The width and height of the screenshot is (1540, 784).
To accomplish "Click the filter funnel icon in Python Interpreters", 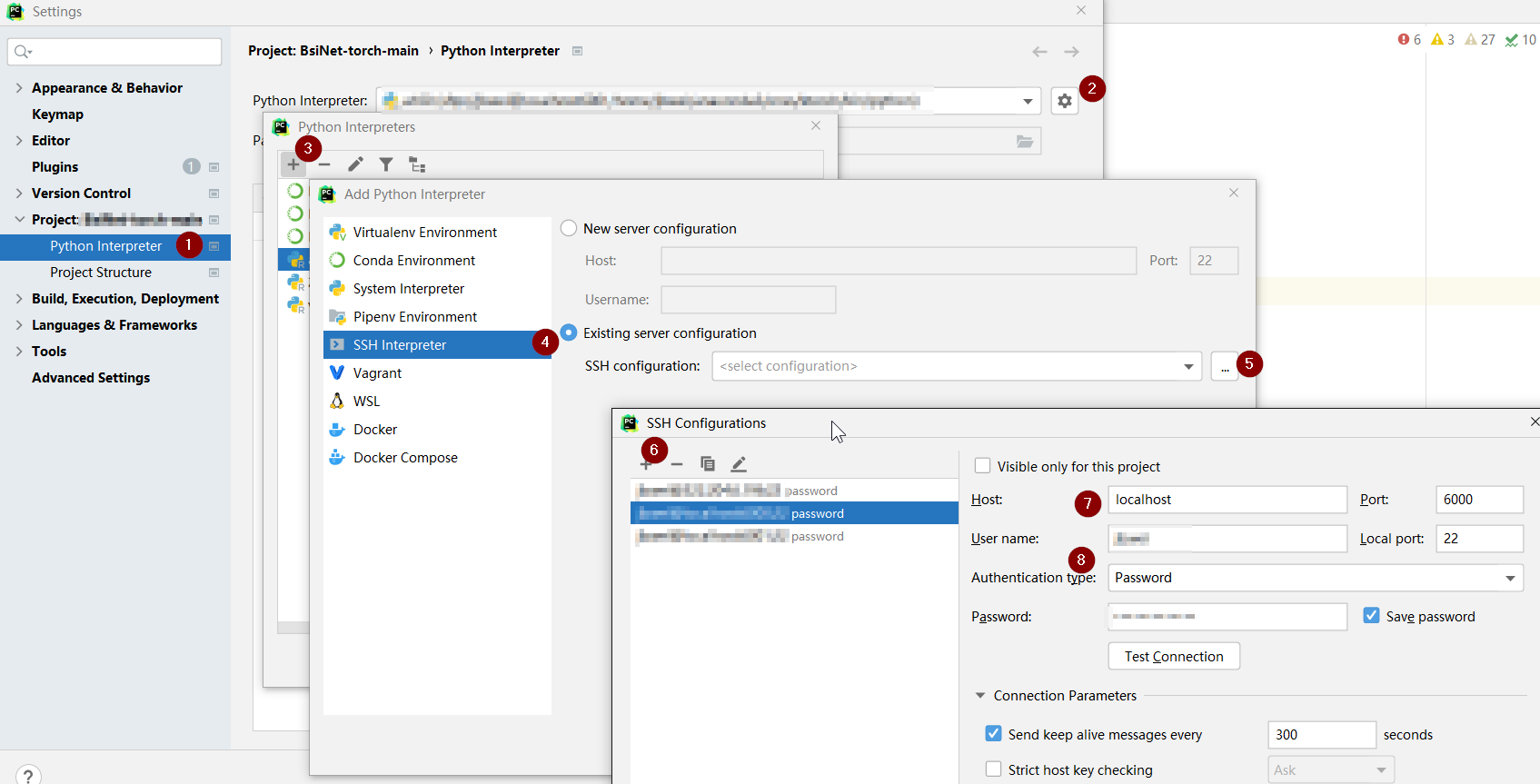I will (386, 164).
